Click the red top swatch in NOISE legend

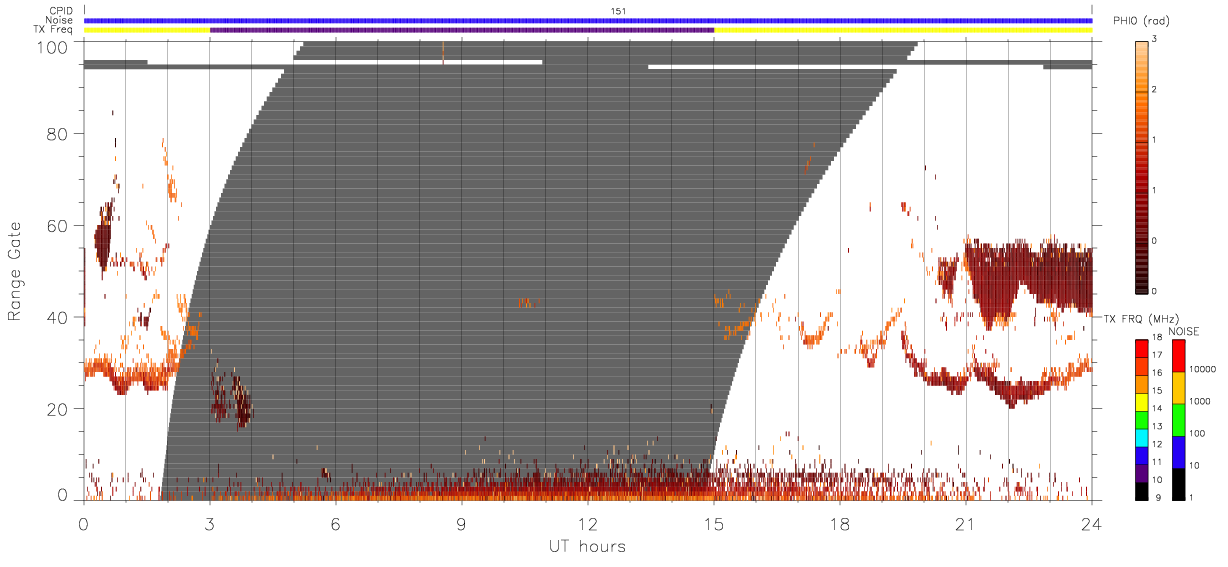1178,356
